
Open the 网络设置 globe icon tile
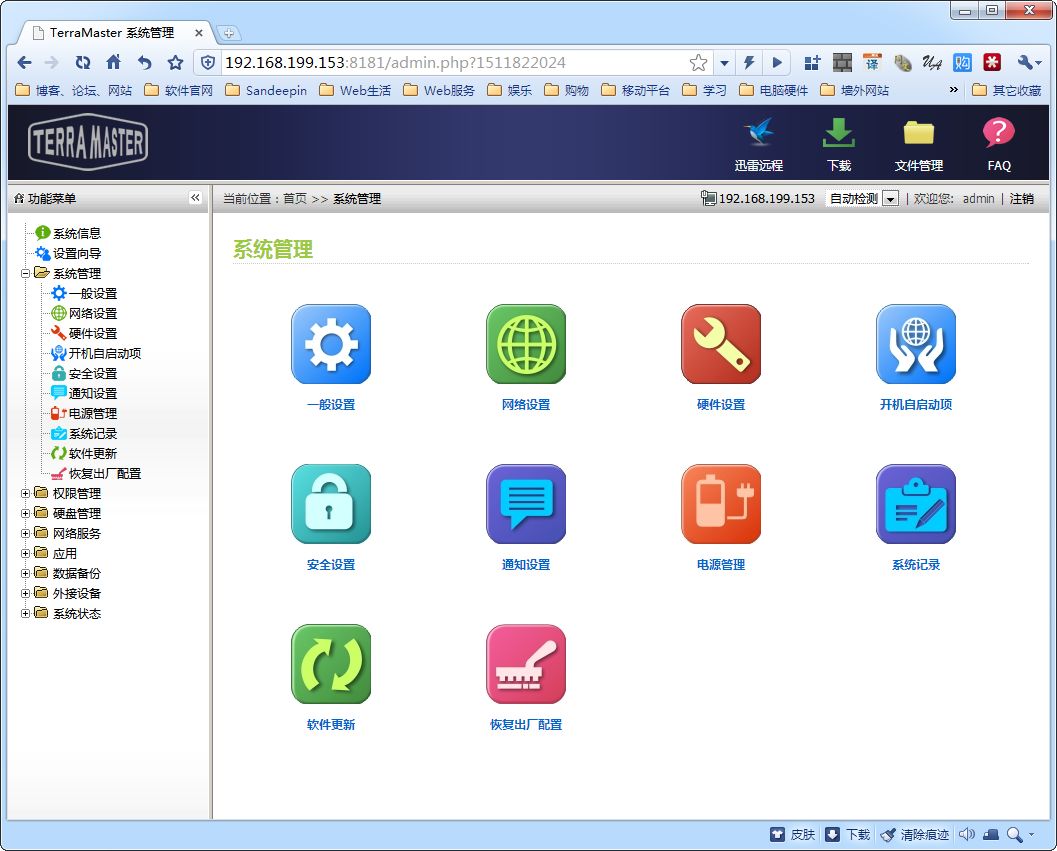click(526, 345)
